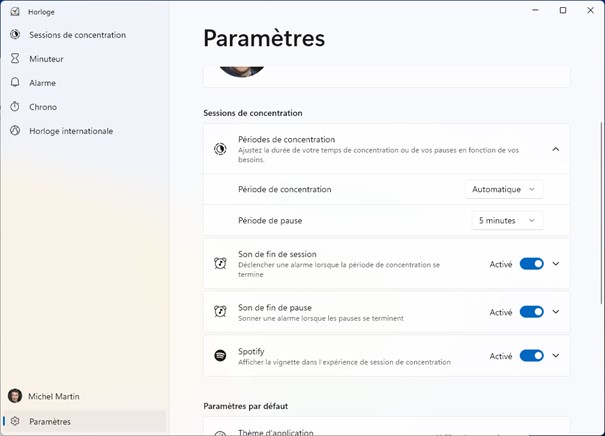The width and height of the screenshot is (605, 436).
Task: Open the Minuteur page
Action: [46, 59]
